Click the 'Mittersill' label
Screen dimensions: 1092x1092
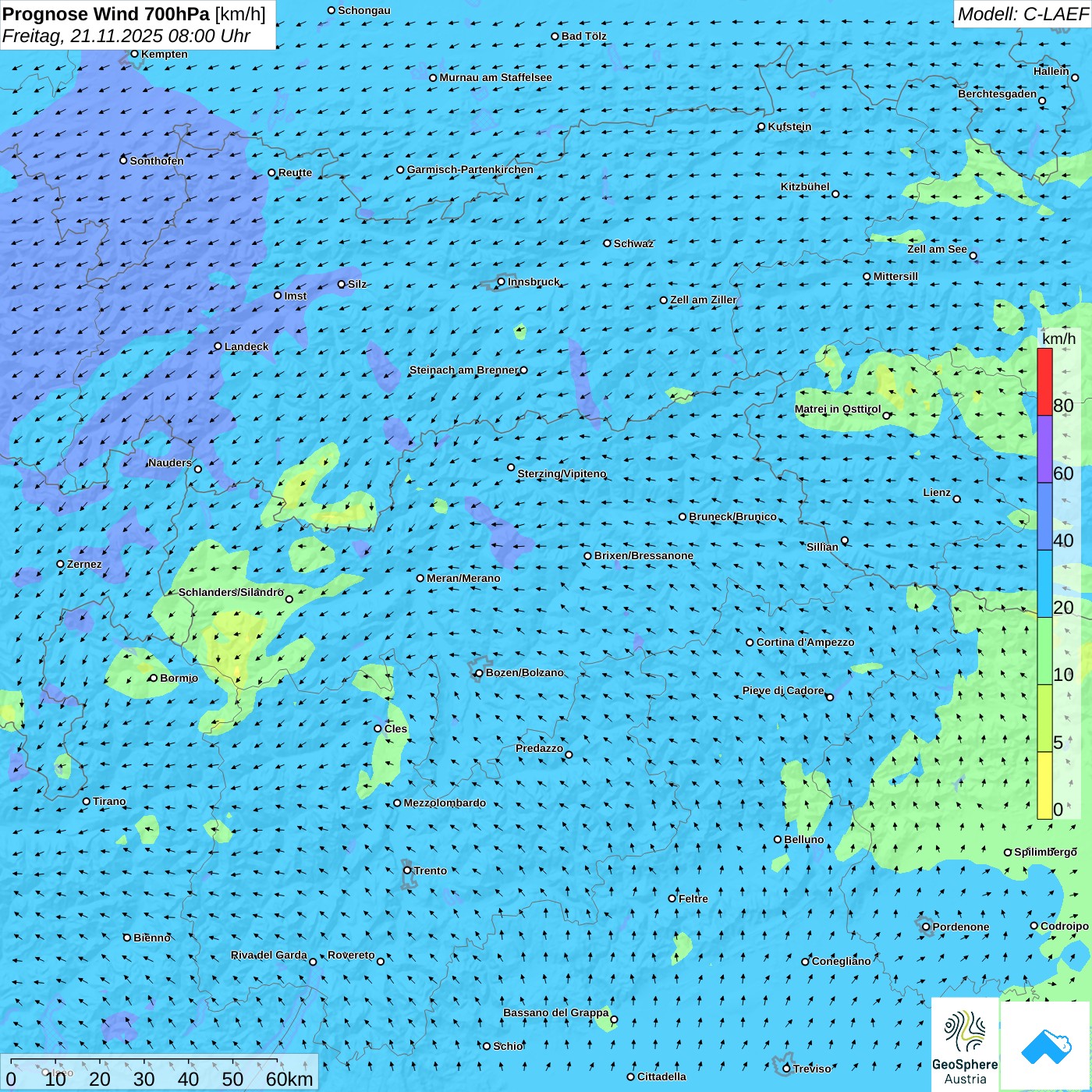(x=895, y=276)
